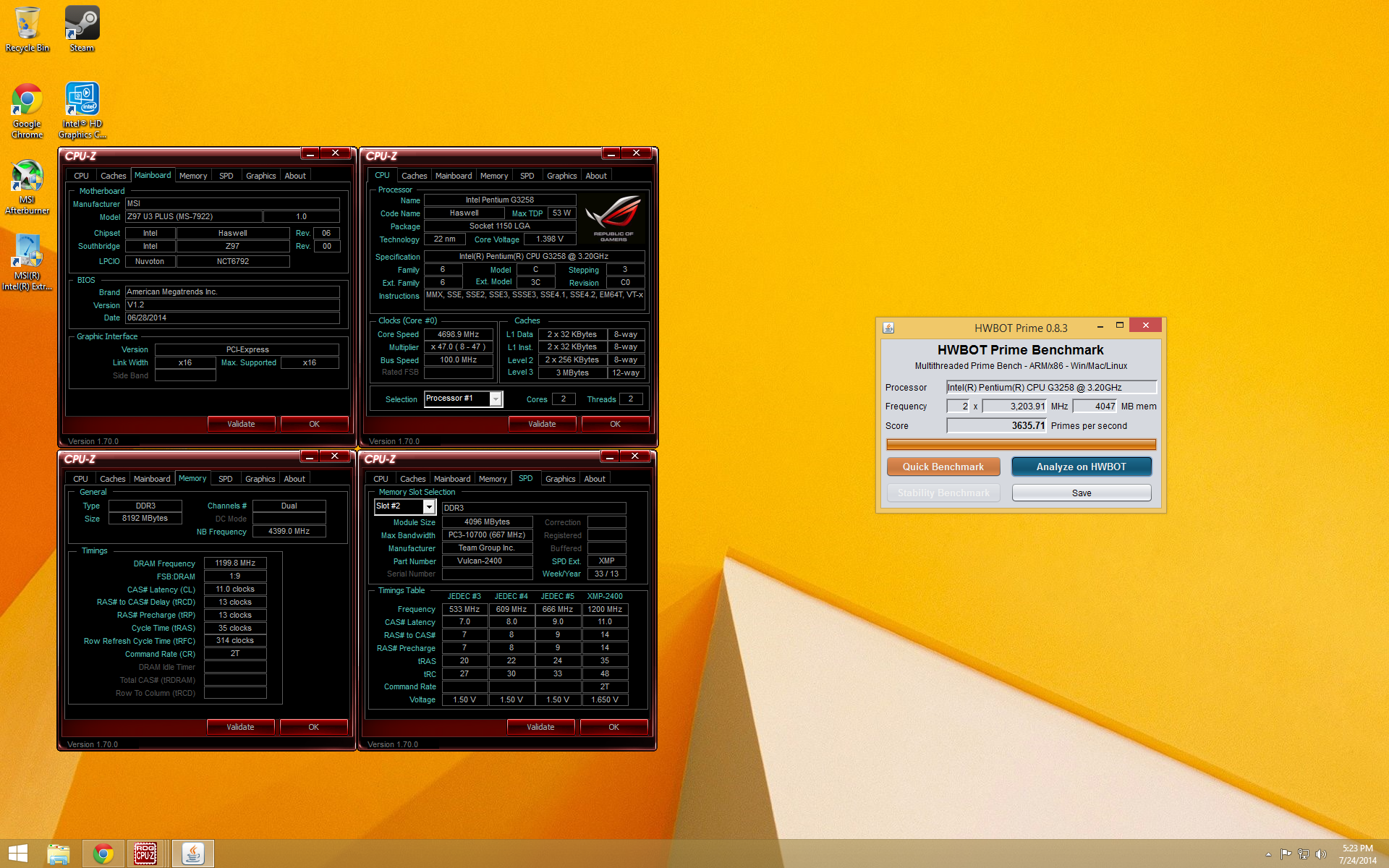Click OK in the CPU-Z Memory window
Viewport: 1389px width, 868px height.
(x=313, y=727)
